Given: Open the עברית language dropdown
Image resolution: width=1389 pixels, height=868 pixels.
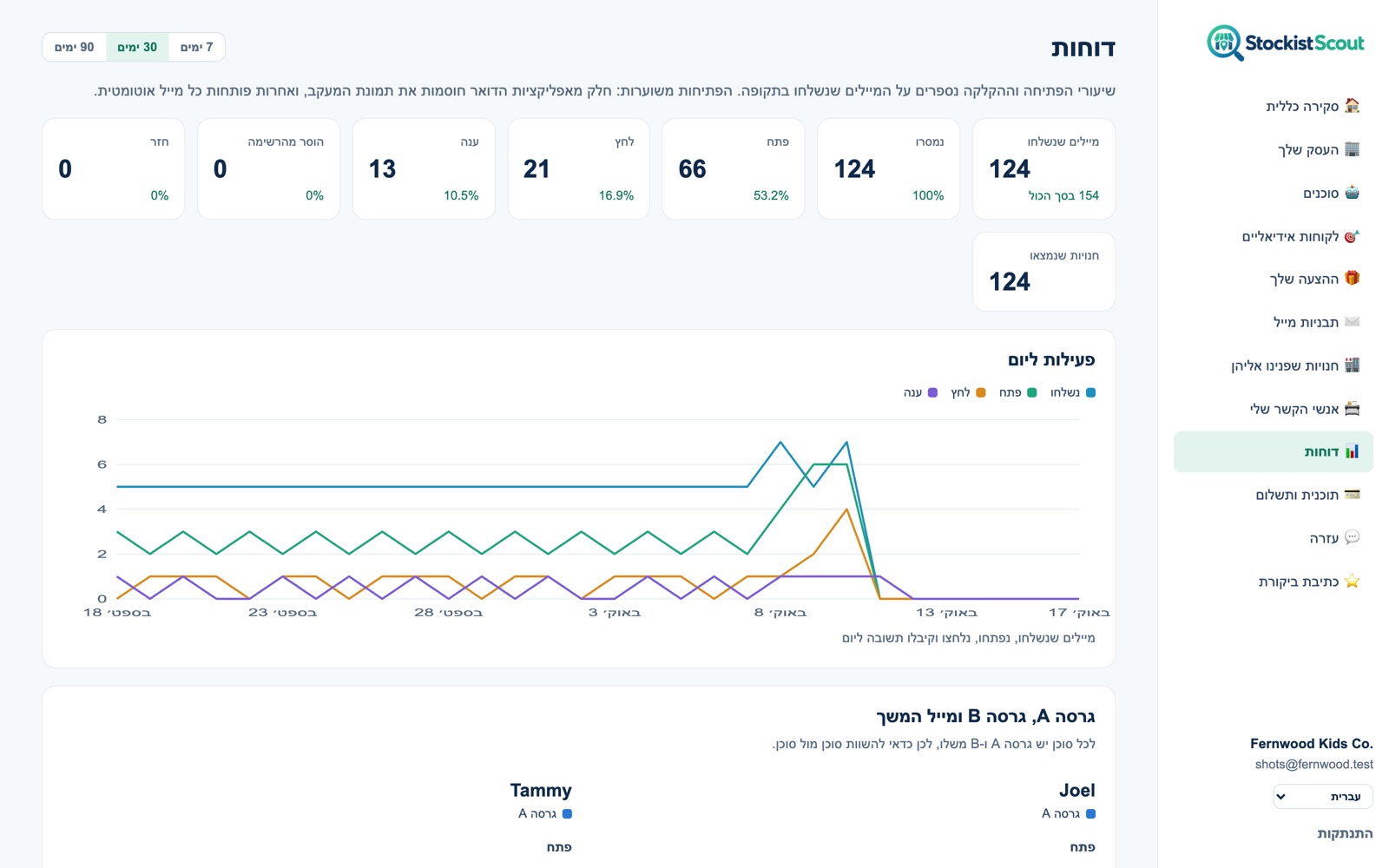Looking at the screenshot, I should [1323, 797].
